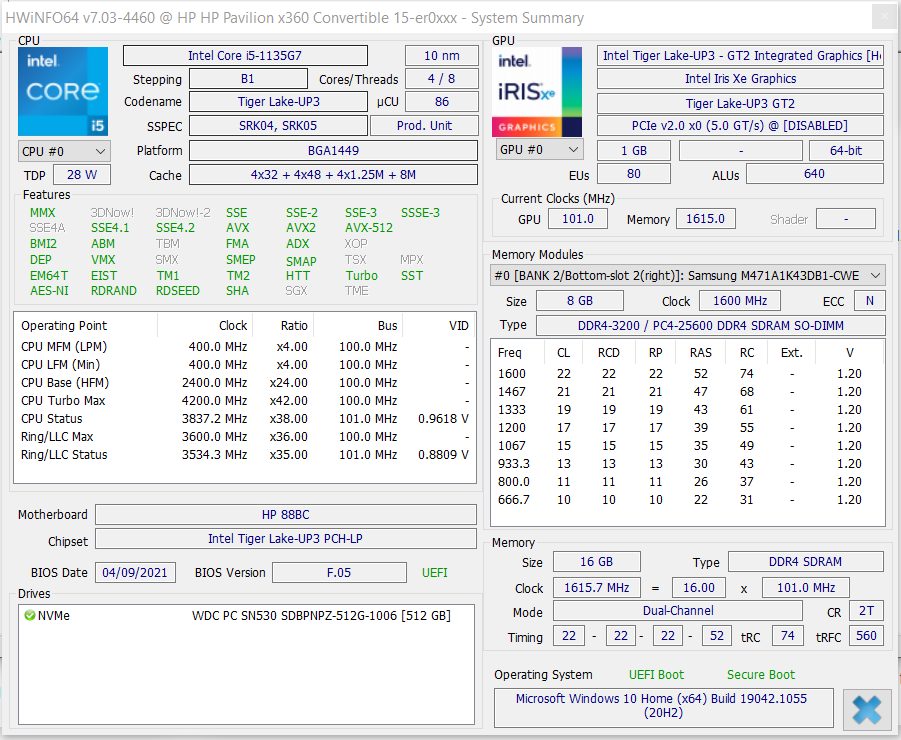901x740 pixels.
Task: Click the TDP 28 W value box
Action: (x=82, y=175)
